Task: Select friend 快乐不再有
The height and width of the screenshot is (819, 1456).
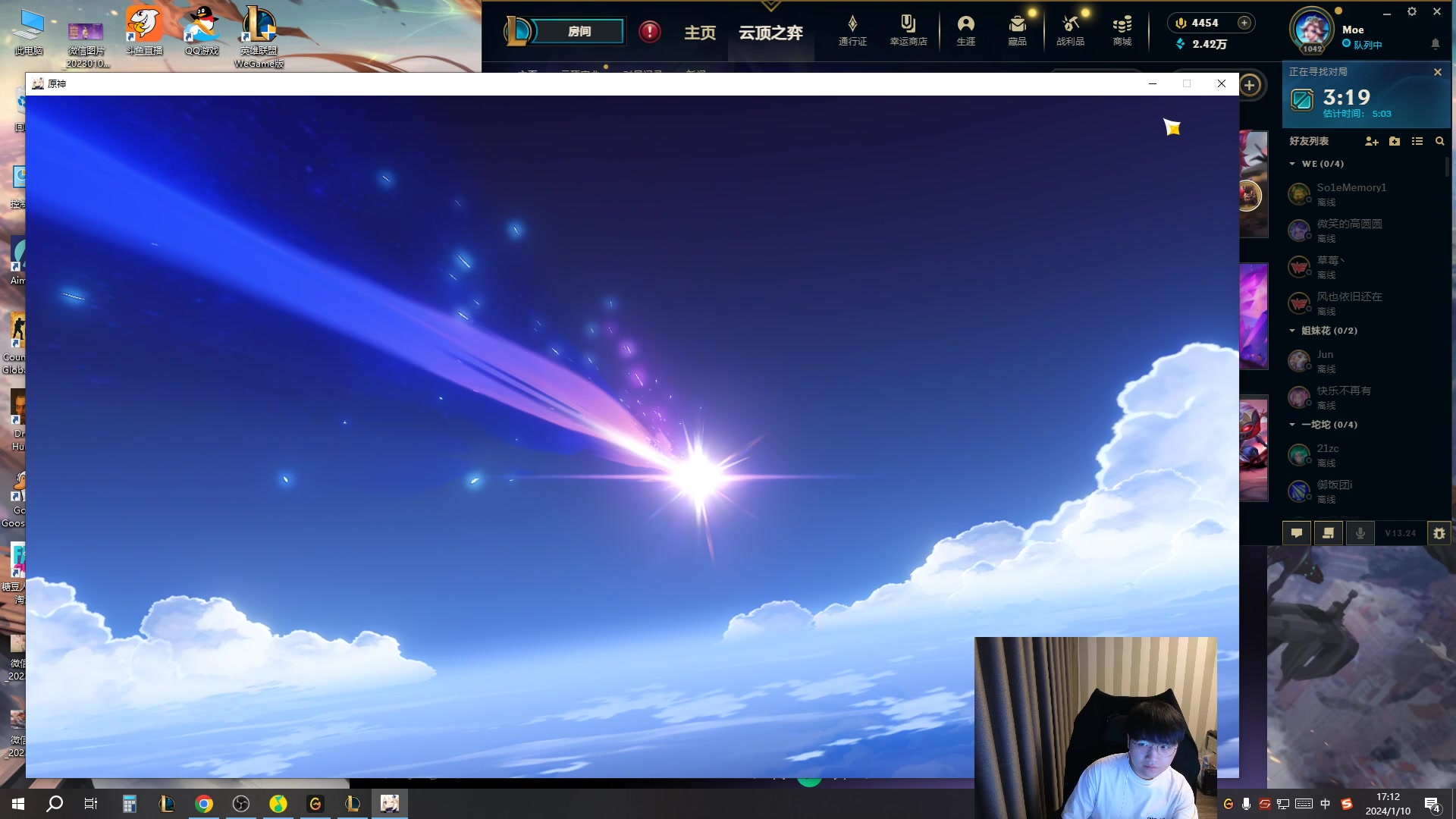Action: pos(1365,397)
